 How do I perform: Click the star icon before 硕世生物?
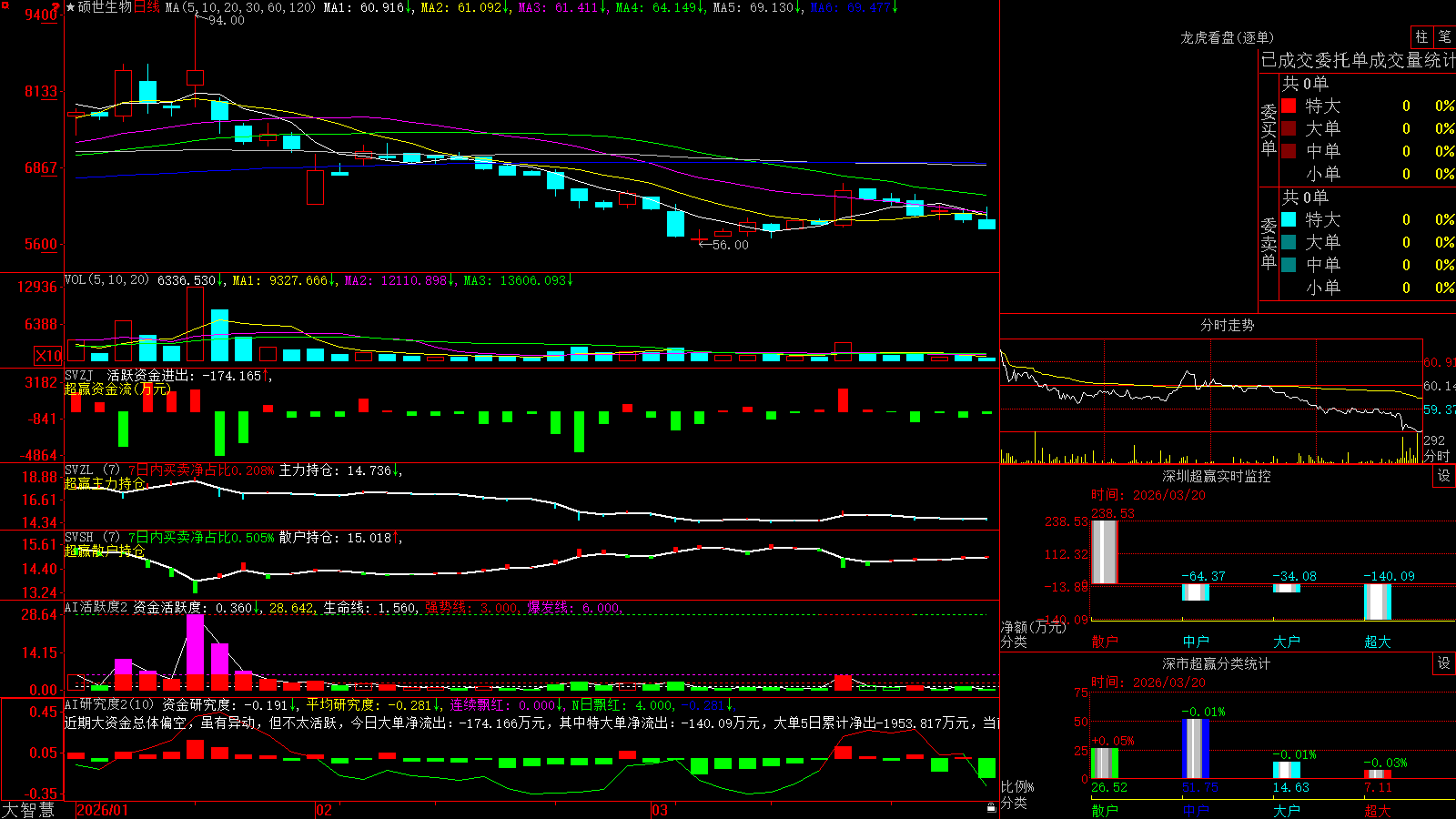coord(70,7)
